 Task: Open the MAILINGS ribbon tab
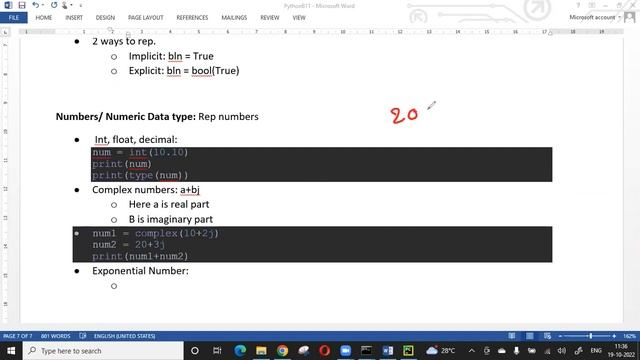tap(234, 18)
